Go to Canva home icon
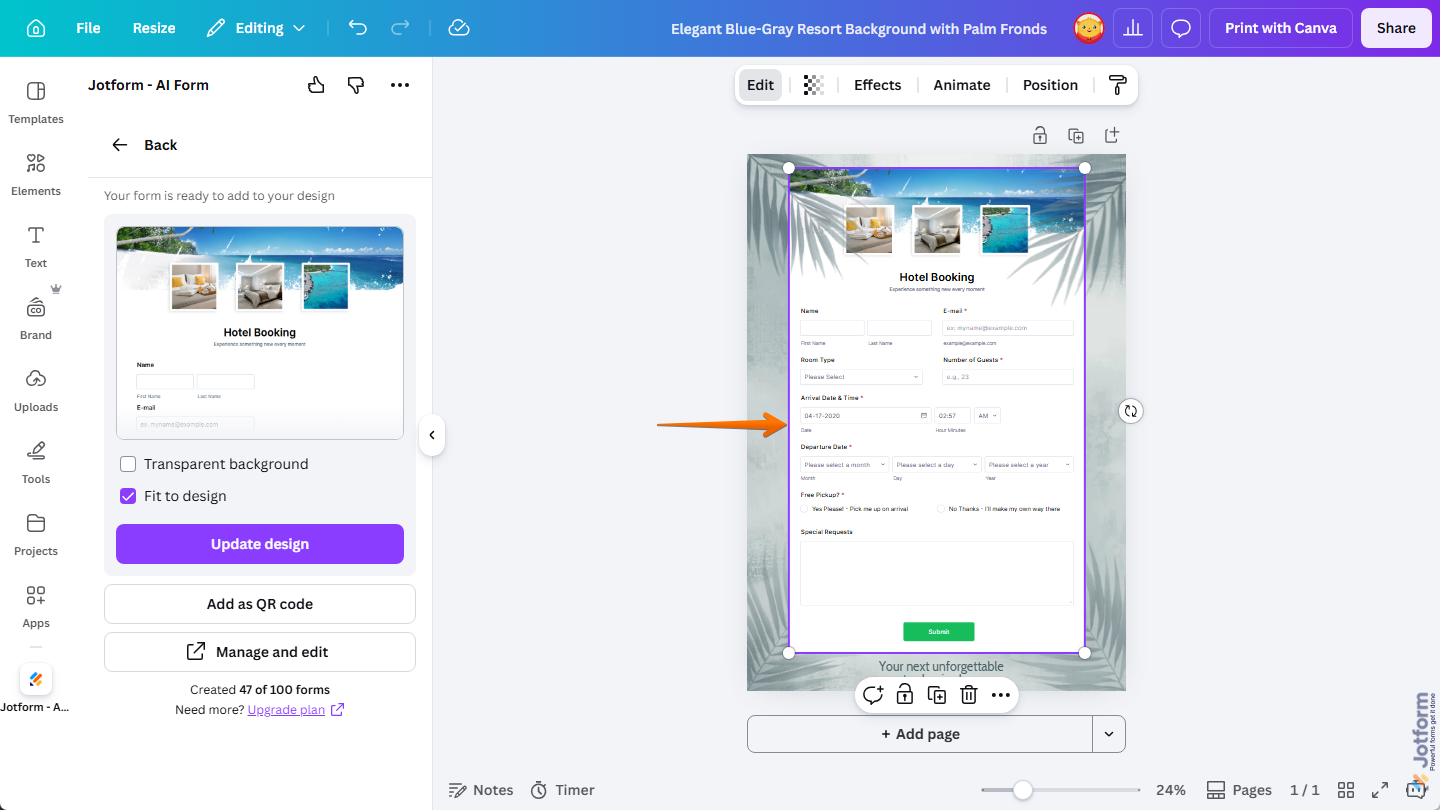Screen dimensions: 1440x810 pyautogui.click(x=36, y=28)
